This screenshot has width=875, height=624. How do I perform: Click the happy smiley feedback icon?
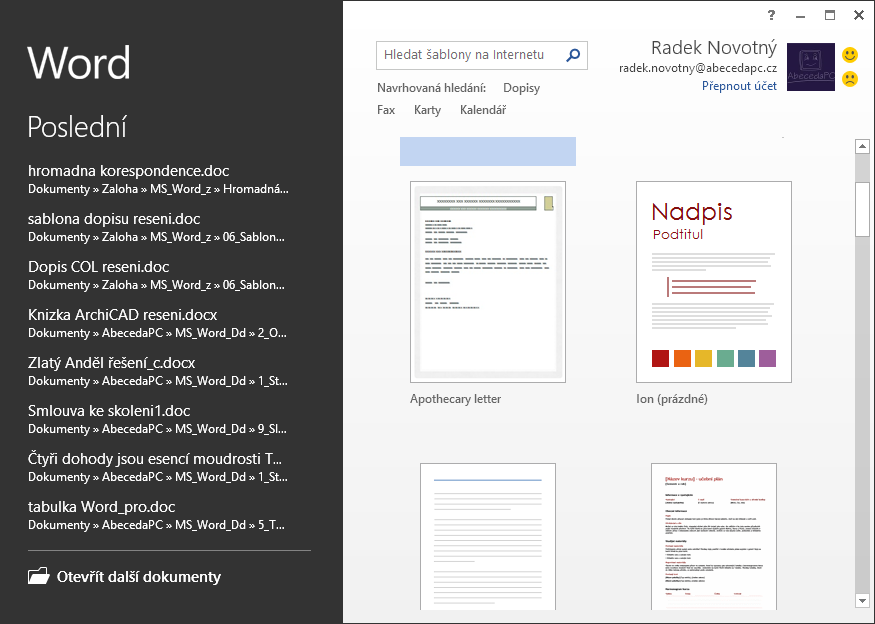pos(850,55)
